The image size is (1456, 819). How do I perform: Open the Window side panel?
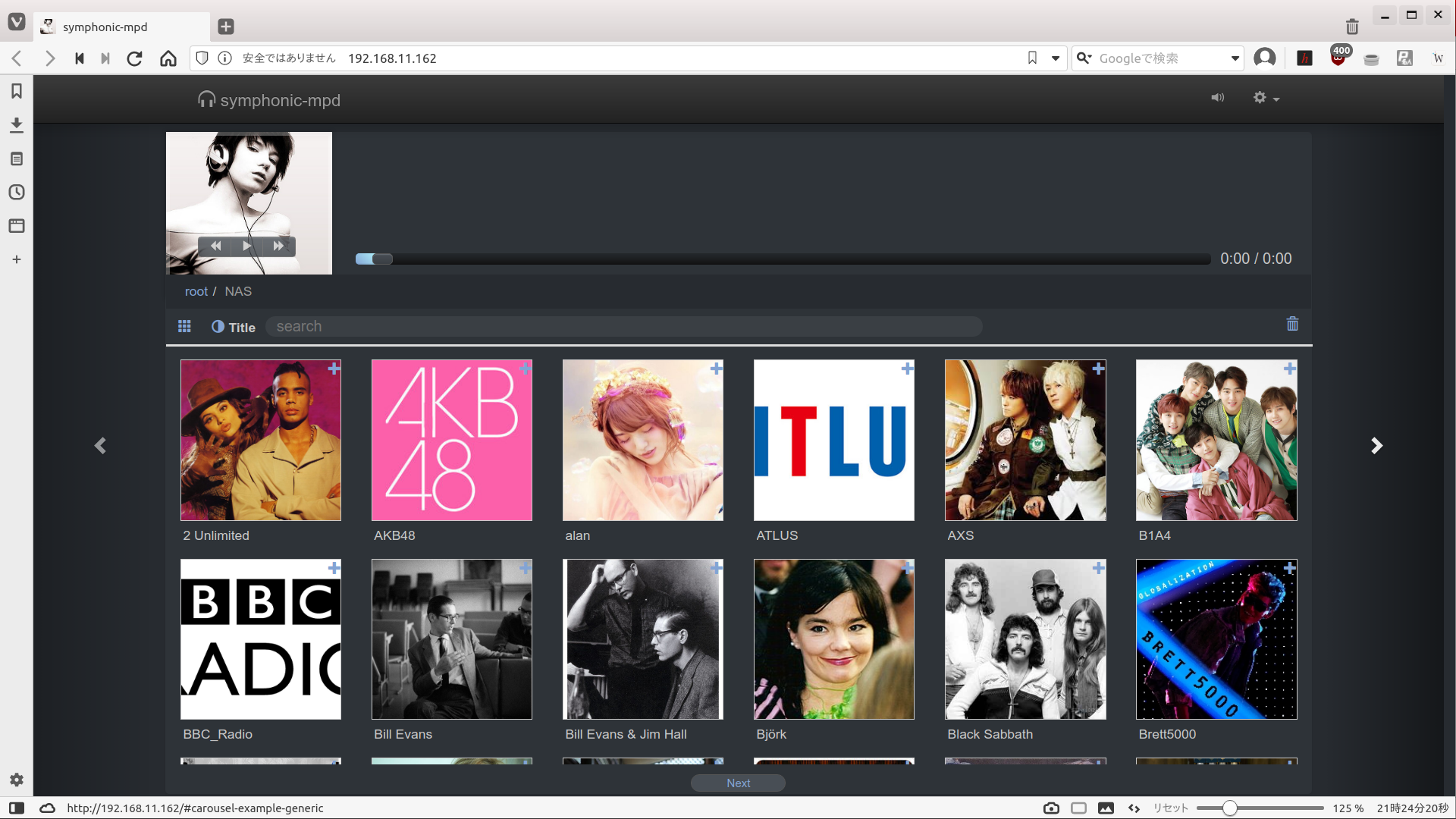click(x=17, y=225)
